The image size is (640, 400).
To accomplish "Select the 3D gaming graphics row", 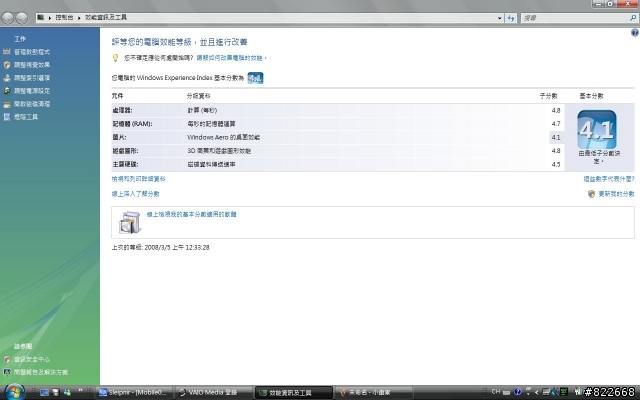I will pos(338,151).
